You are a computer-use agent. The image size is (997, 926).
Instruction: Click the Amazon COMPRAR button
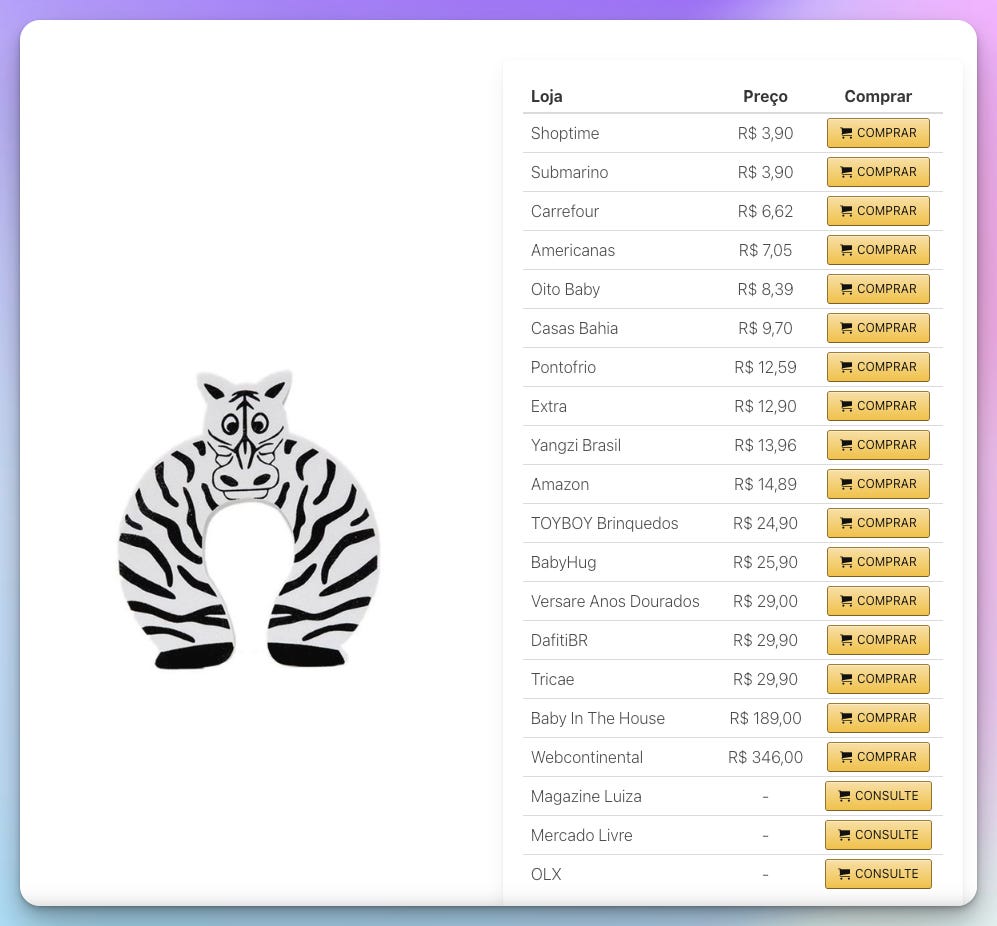tap(878, 484)
